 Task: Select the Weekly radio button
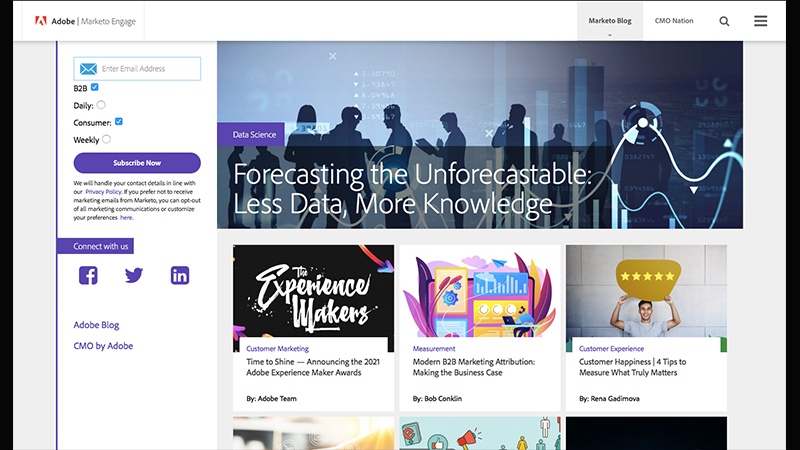pos(106,139)
